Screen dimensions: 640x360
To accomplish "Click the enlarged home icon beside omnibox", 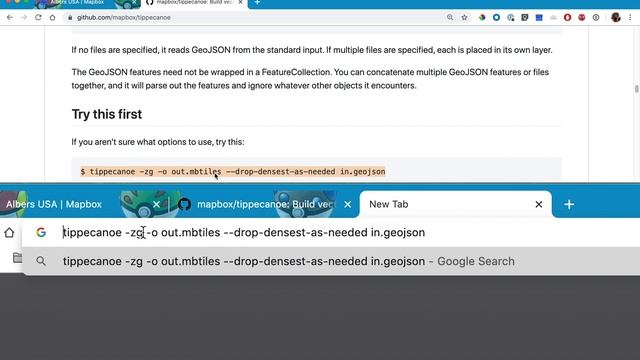I will [9, 232].
